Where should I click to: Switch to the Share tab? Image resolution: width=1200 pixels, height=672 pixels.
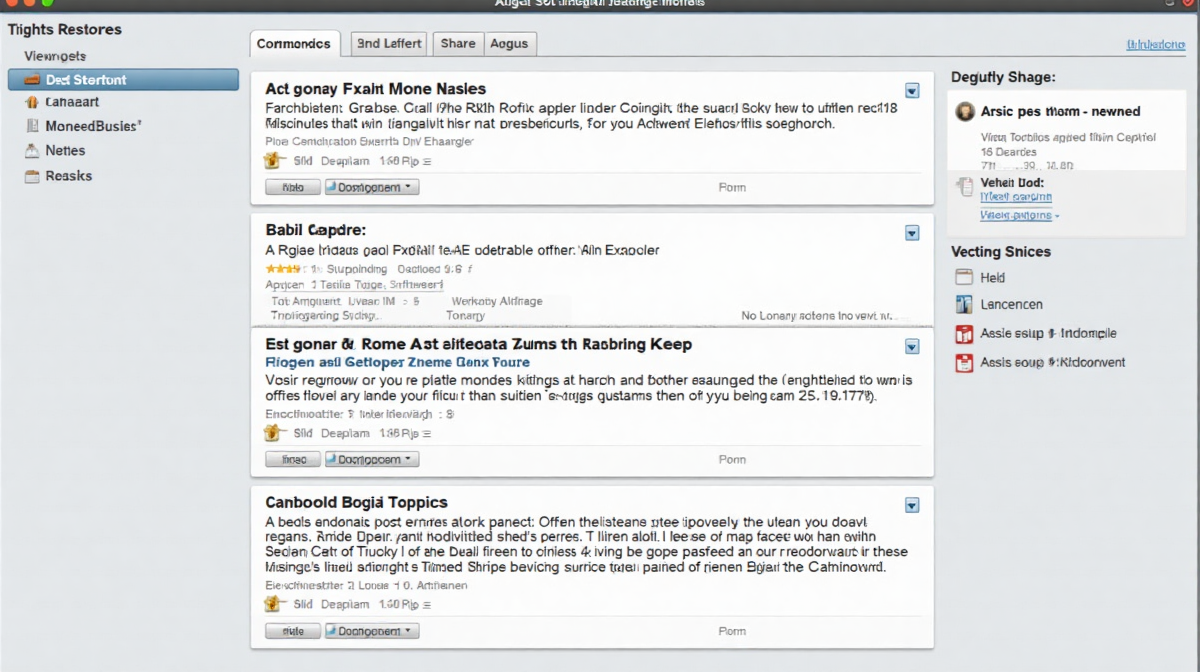coord(458,43)
